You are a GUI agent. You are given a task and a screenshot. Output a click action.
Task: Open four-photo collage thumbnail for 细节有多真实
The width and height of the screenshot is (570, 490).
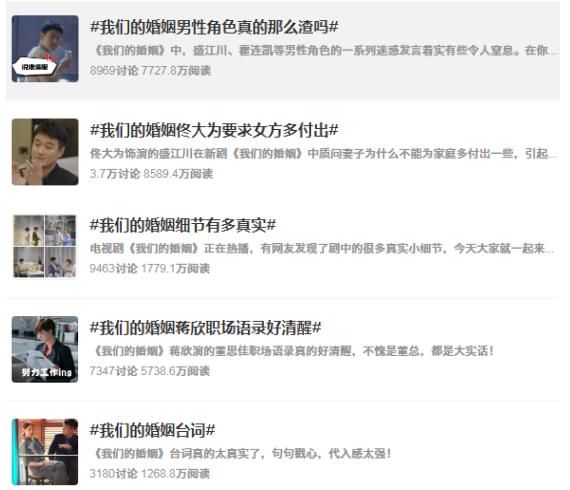(45, 246)
